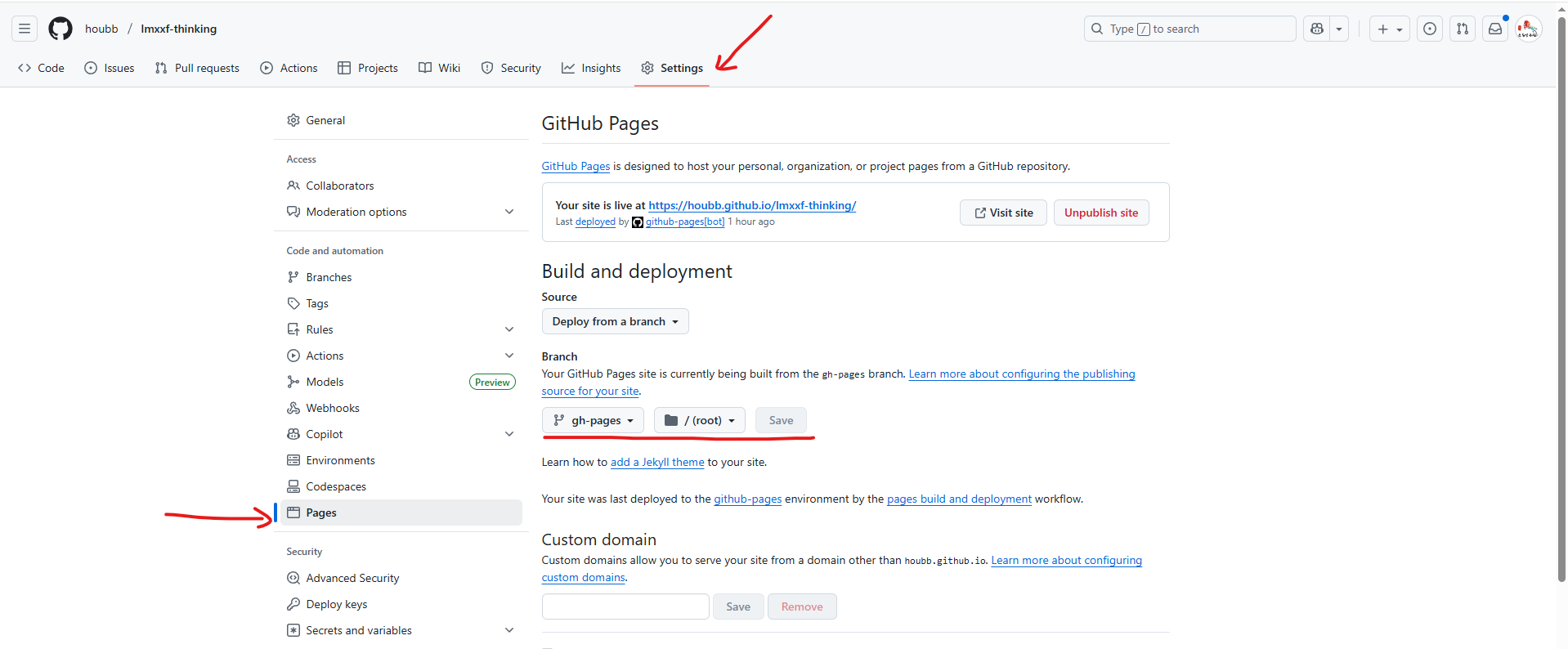Image resolution: width=1568 pixels, height=649 pixels.
Task: Switch to the Code tab
Action: point(41,68)
